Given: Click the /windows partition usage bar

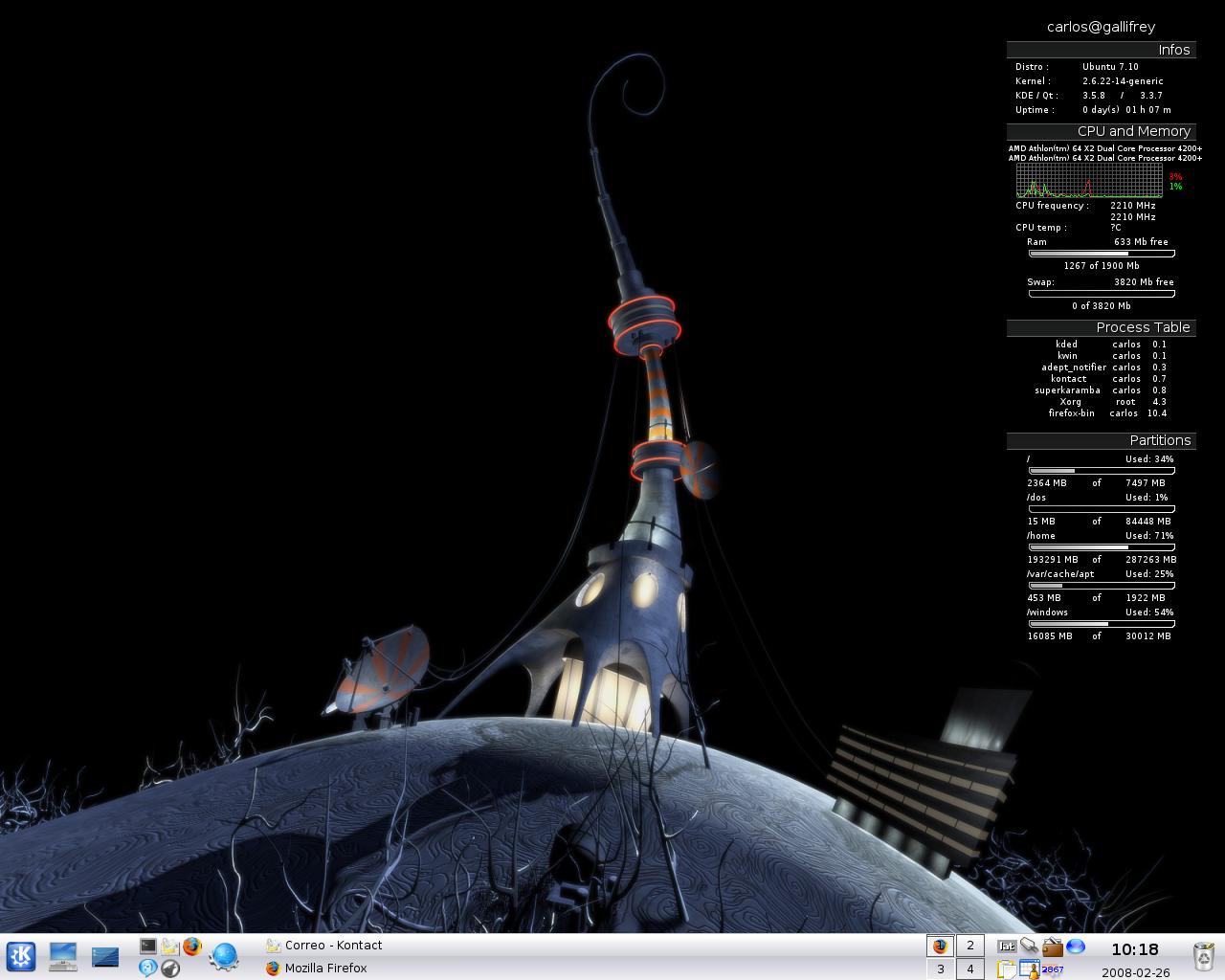Looking at the screenshot, I should click(x=1102, y=624).
